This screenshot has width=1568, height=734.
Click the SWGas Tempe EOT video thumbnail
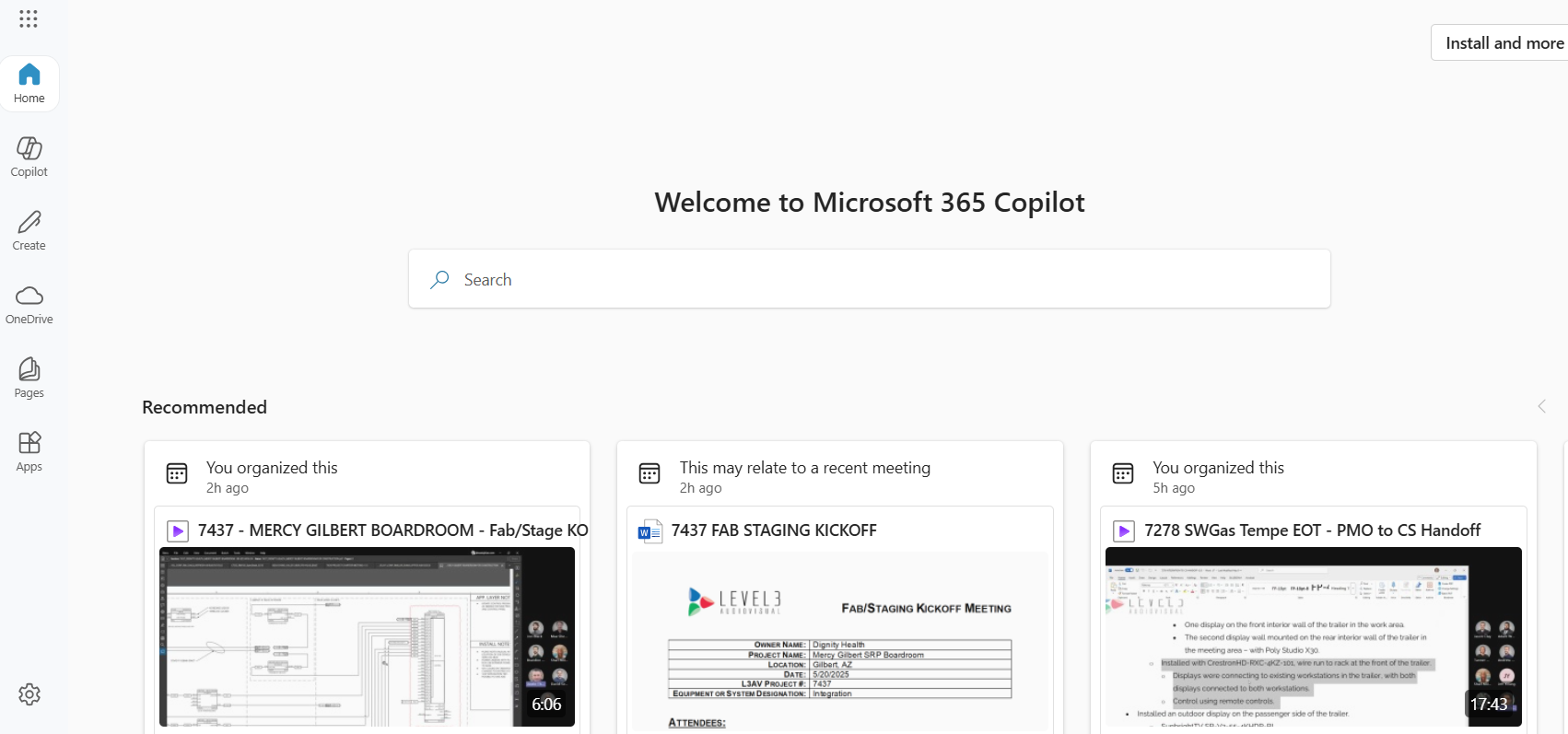(x=1313, y=636)
